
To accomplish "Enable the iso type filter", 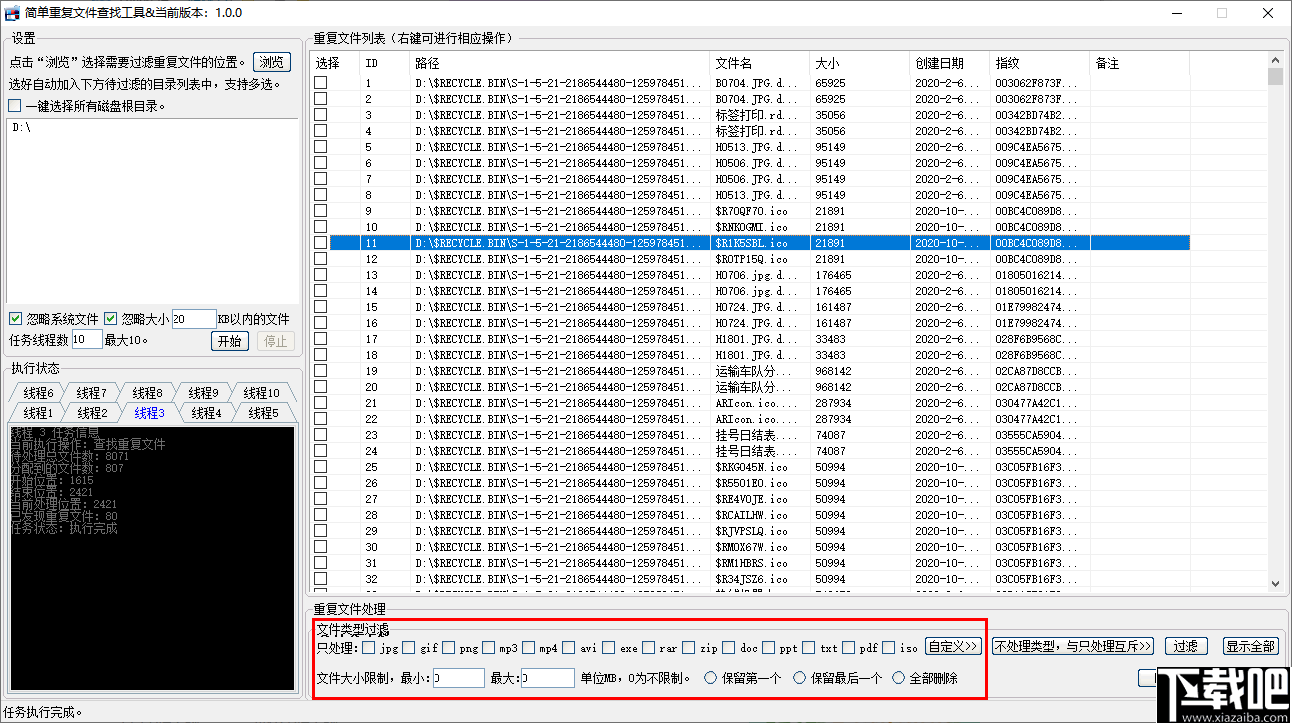I will click(889, 647).
